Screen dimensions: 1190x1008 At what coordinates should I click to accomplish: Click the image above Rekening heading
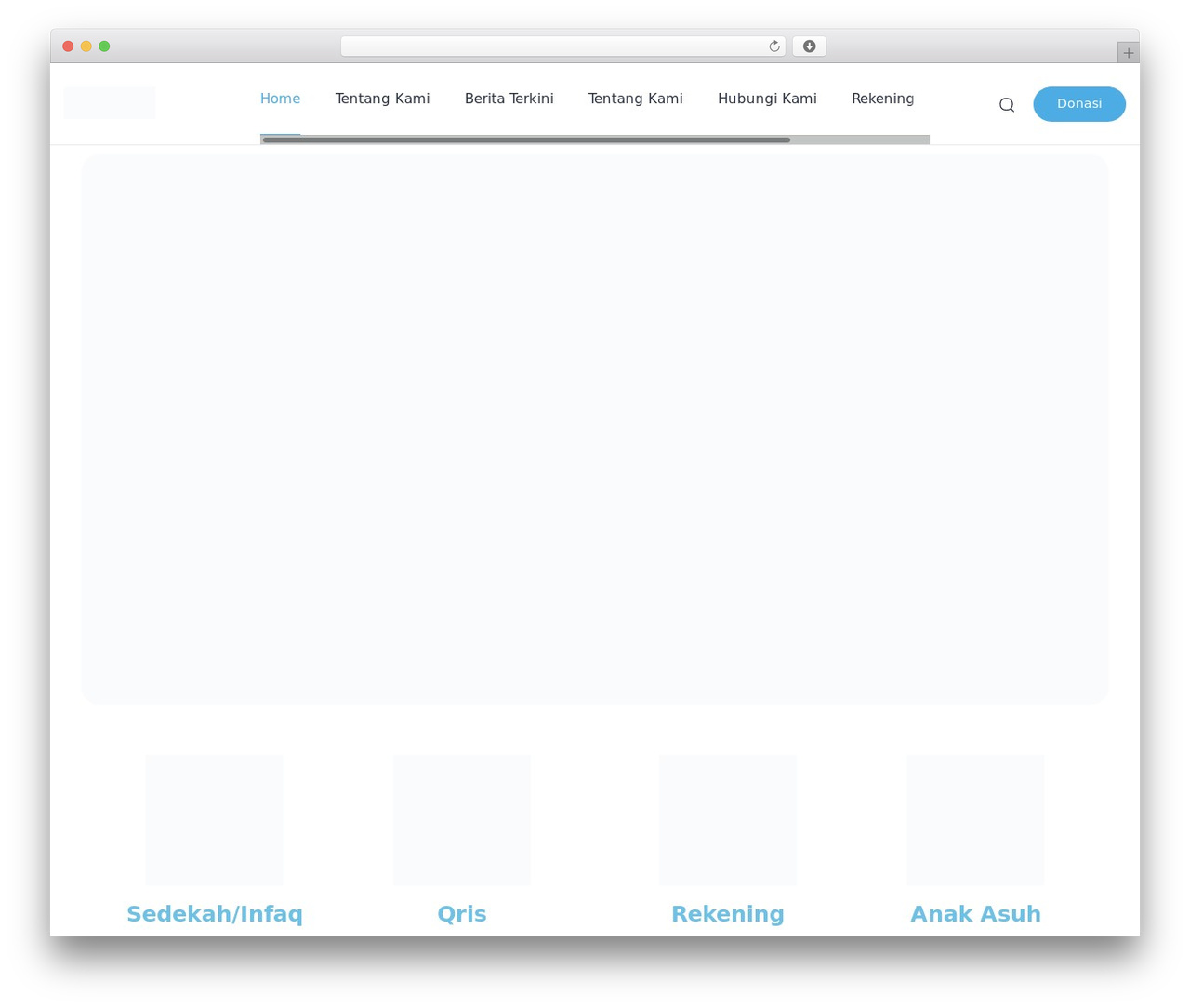pos(728,819)
